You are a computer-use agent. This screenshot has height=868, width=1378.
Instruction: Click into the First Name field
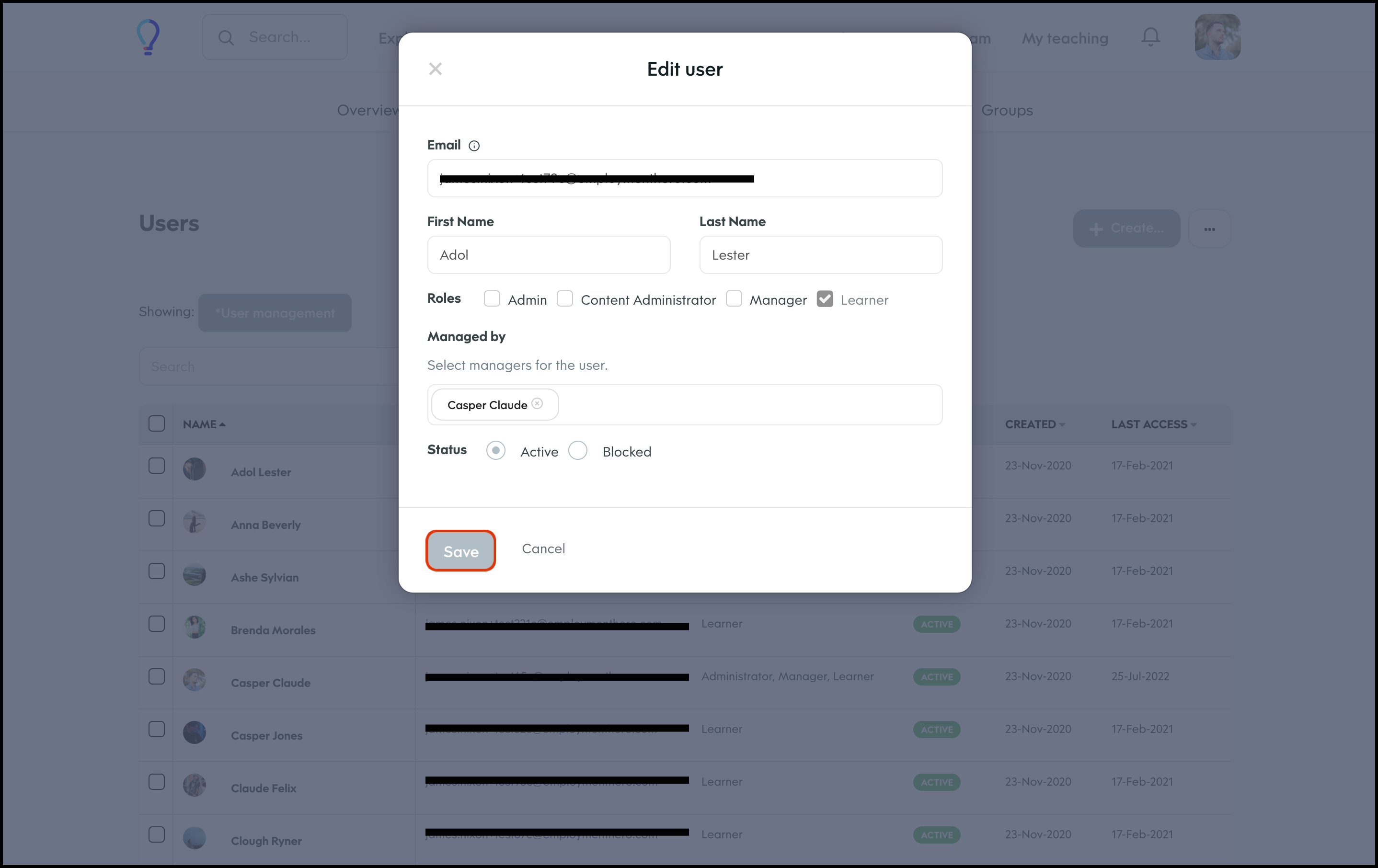click(x=548, y=255)
